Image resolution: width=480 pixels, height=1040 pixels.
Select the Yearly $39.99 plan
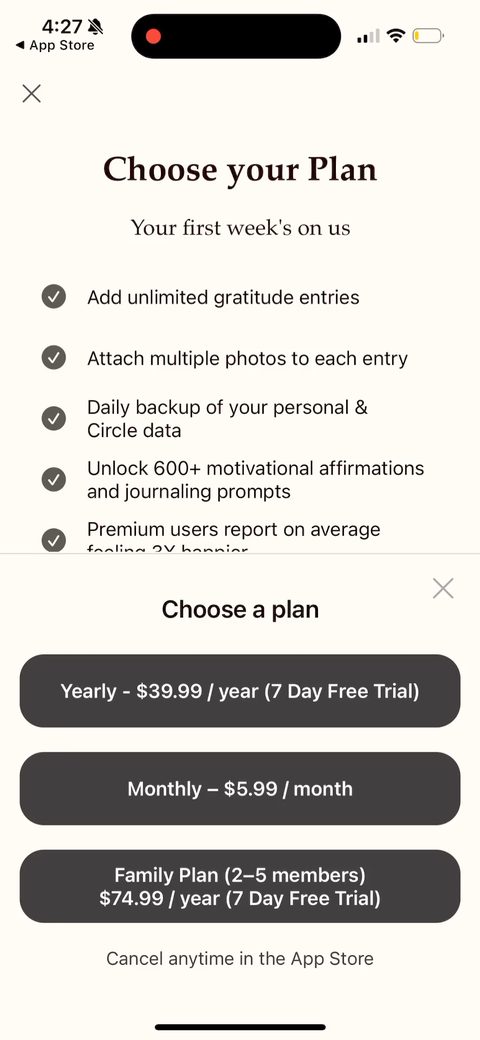coord(240,691)
